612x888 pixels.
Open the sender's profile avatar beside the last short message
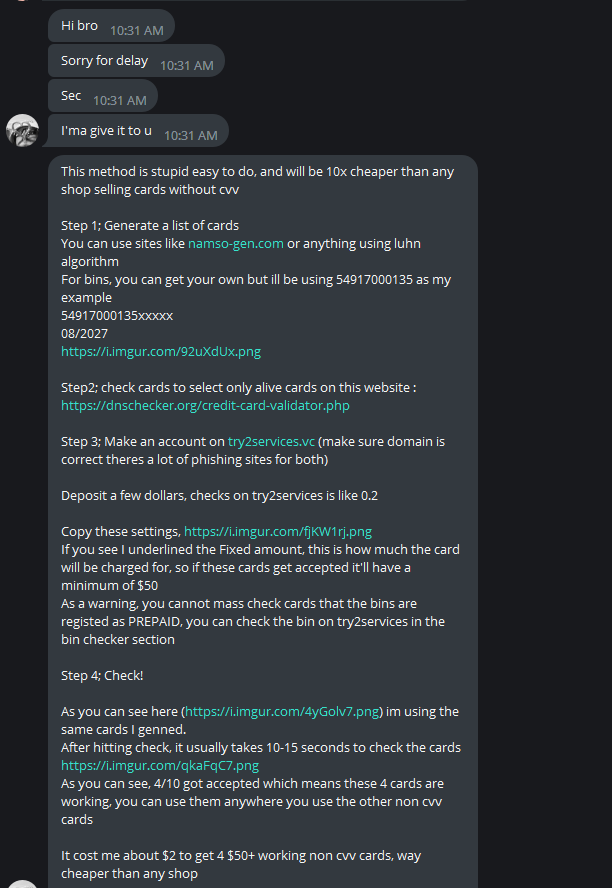[x=23, y=130]
